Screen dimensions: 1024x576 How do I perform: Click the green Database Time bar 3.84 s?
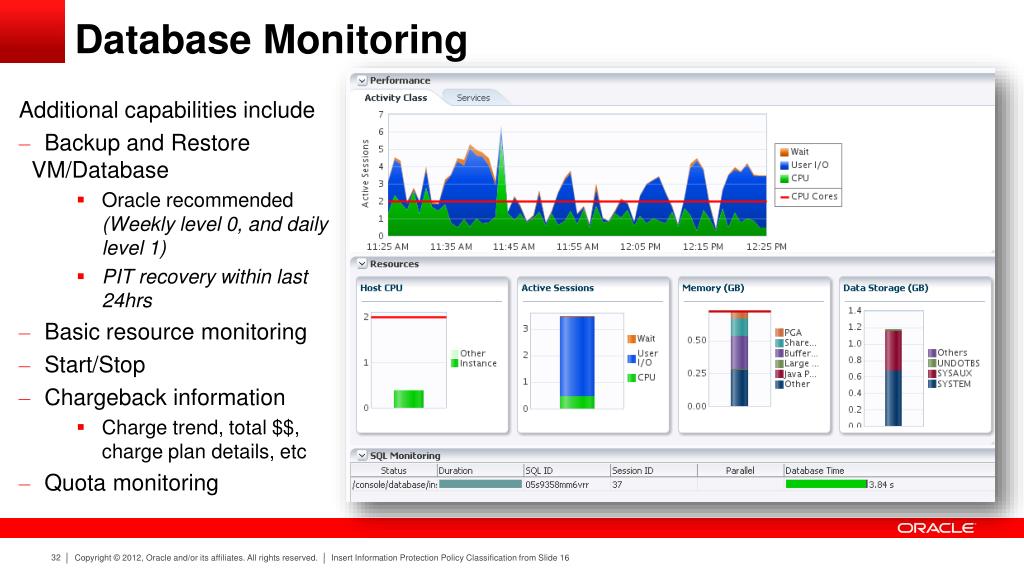[826, 485]
